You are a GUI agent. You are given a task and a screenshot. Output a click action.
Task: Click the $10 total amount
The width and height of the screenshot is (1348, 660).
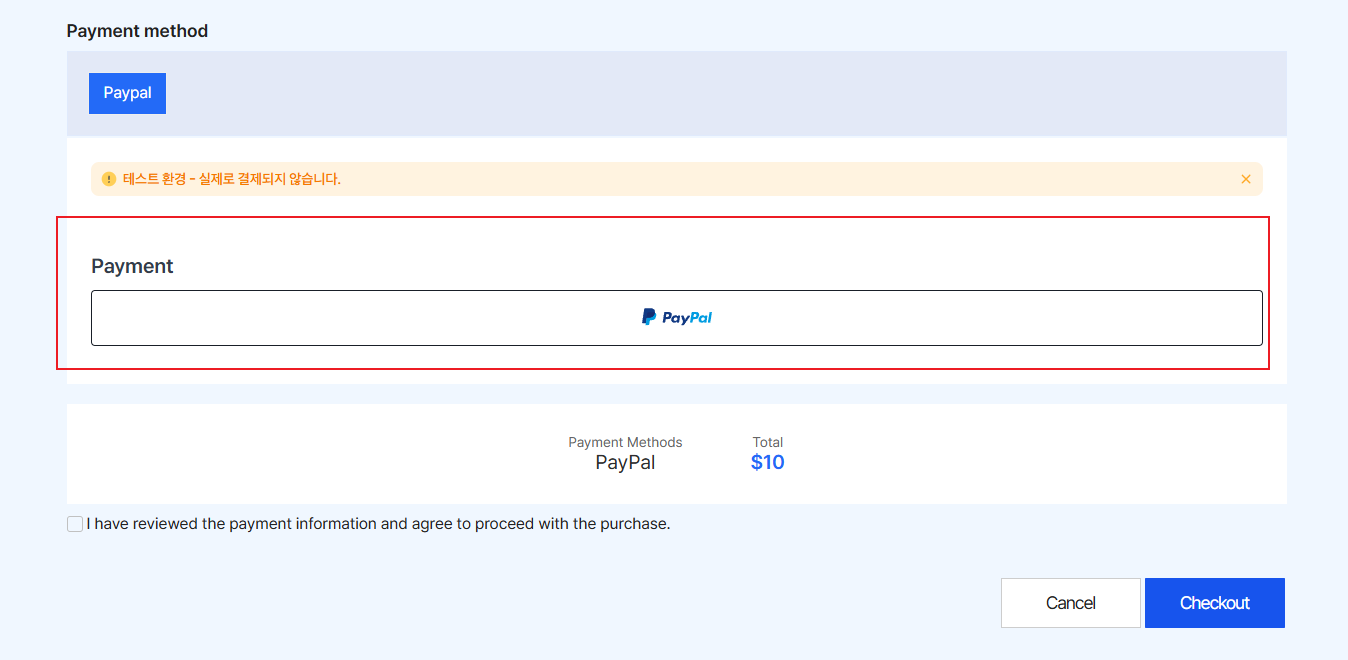768,462
